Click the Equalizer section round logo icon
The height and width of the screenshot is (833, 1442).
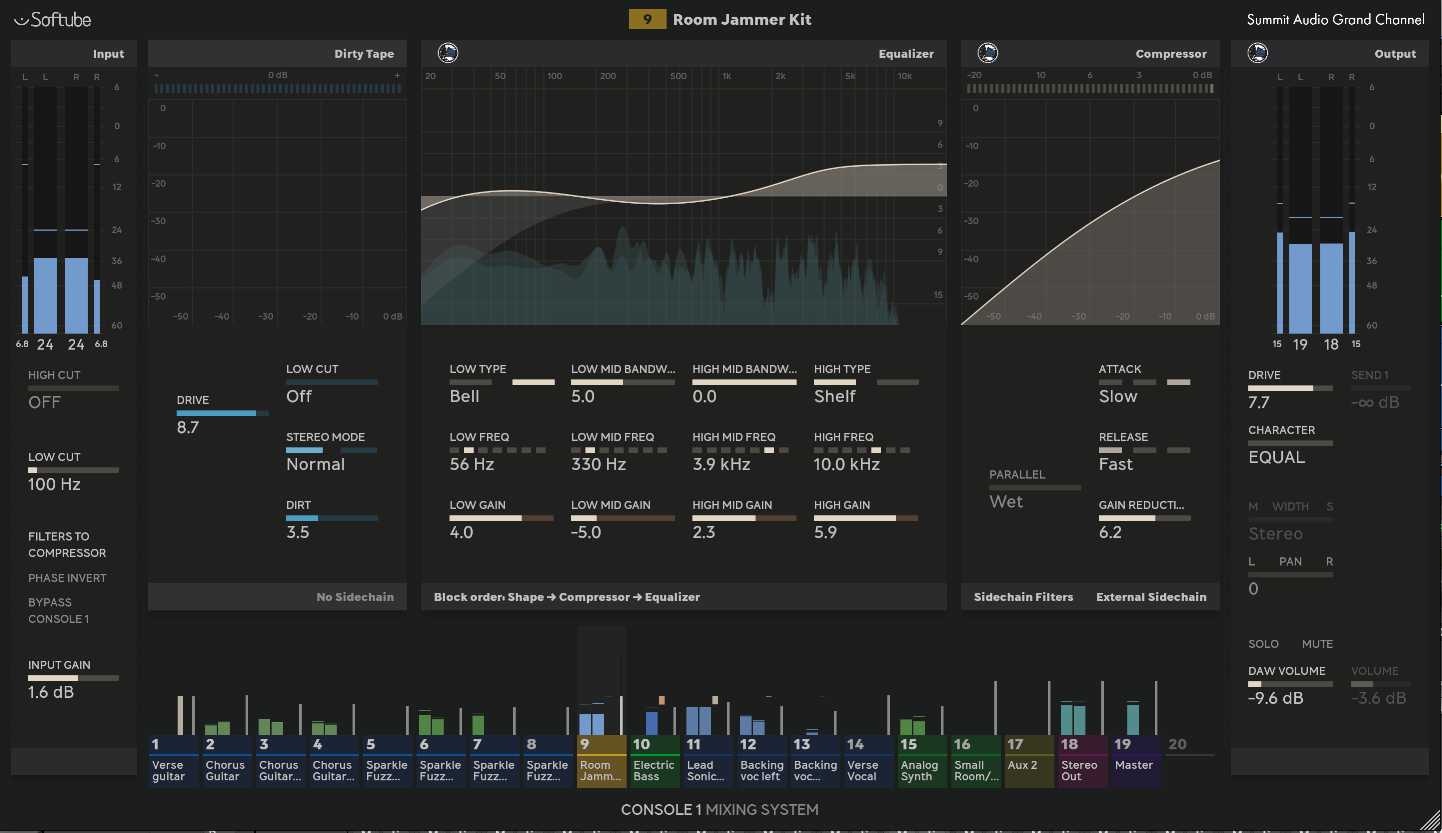pos(448,53)
